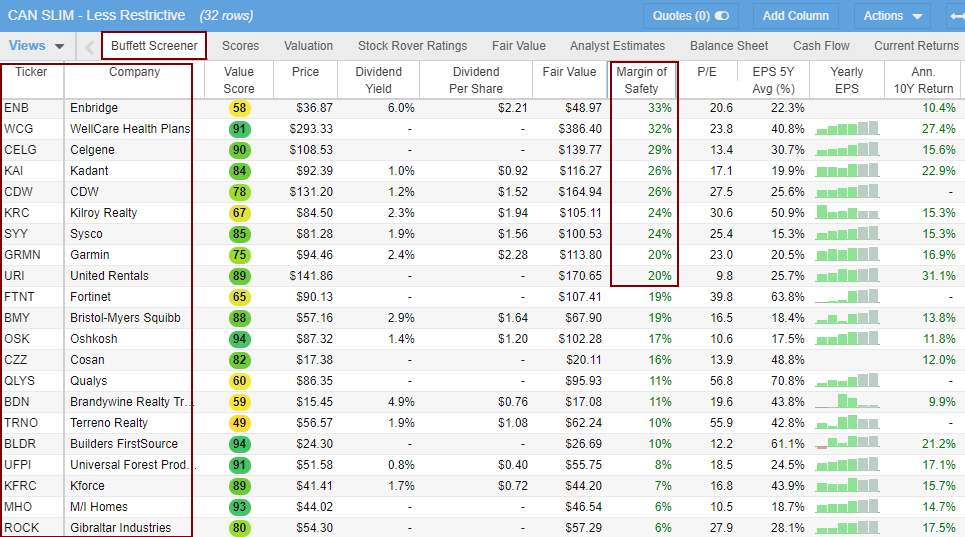Click Oshkosh's value score badge
Screen dimensions: 965x537
239,338
